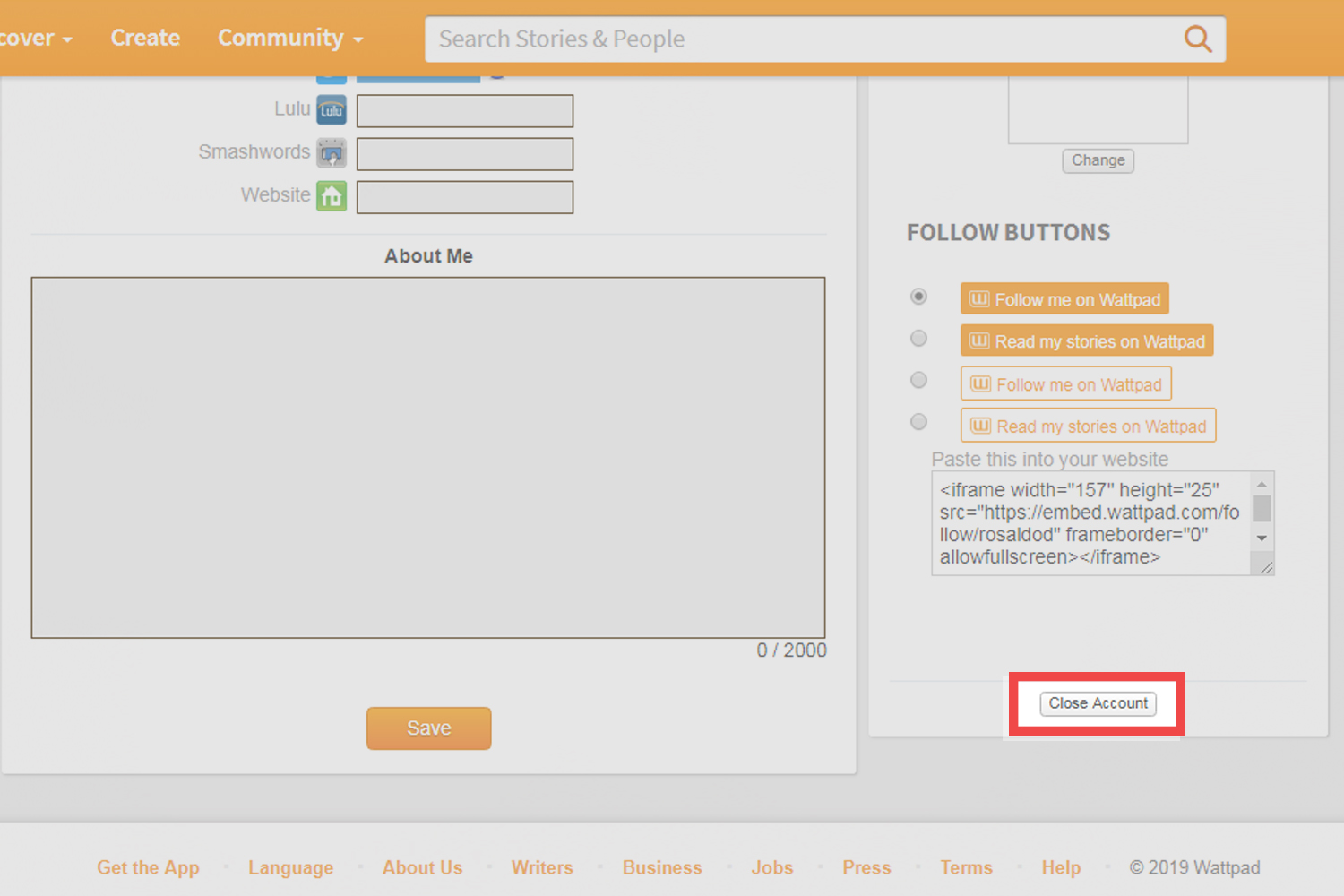
Task: Click the Wattpad logo on outlined 'Read my stories' button
Action: point(981,426)
